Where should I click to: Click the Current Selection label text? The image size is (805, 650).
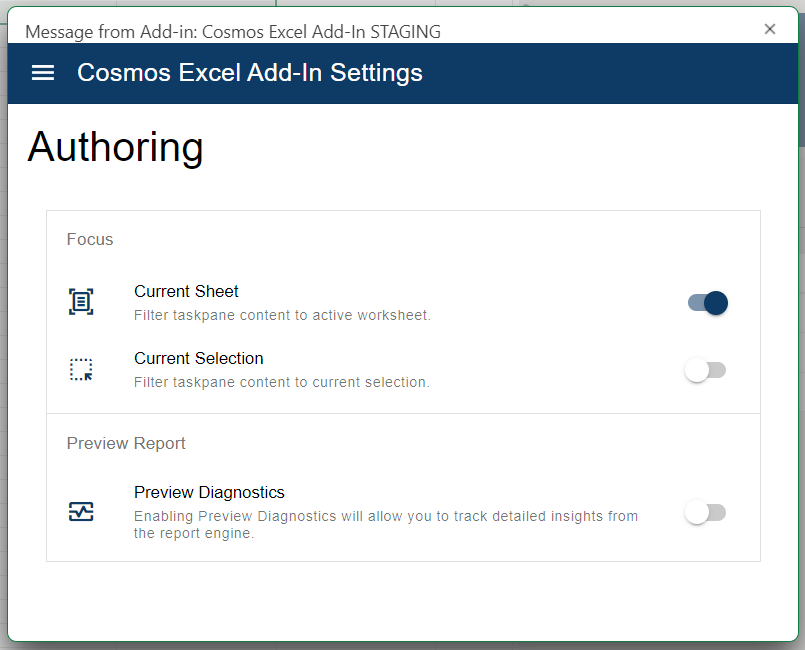(x=199, y=358)
